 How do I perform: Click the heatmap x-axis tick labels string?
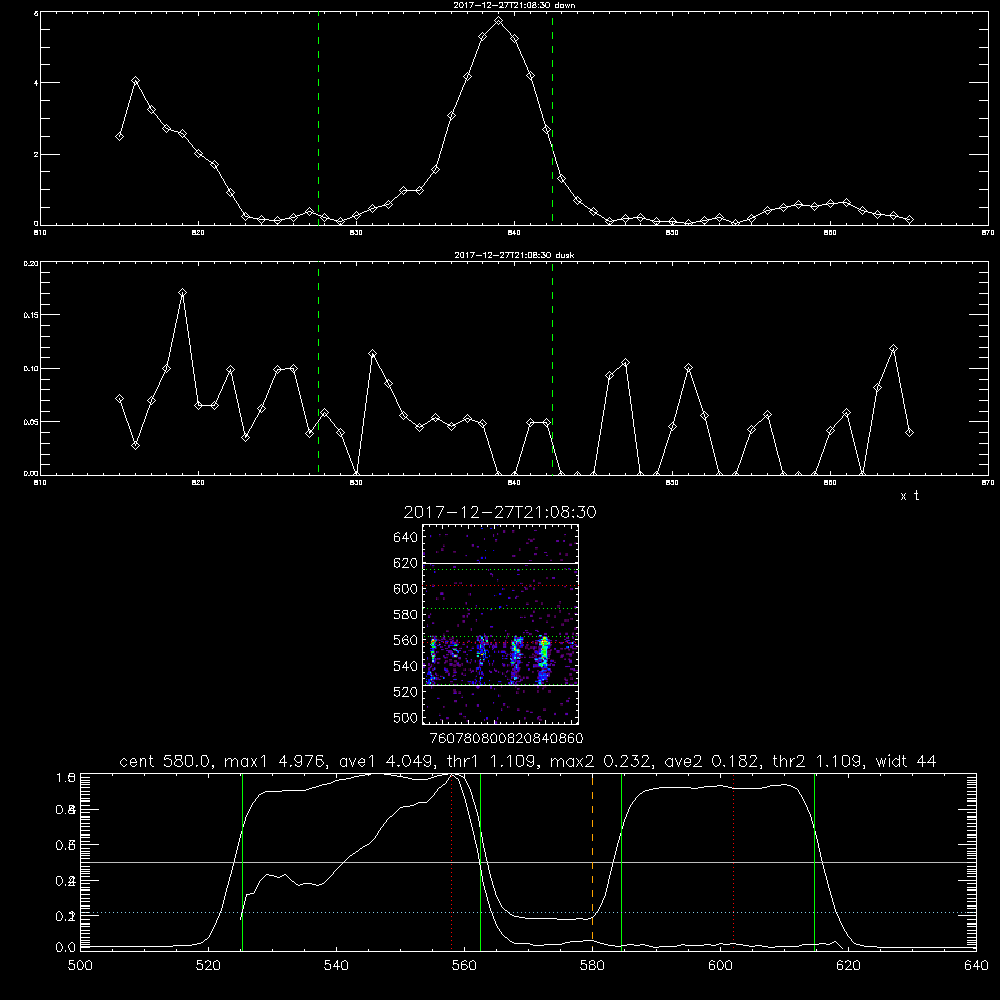[x=506, y=738]
